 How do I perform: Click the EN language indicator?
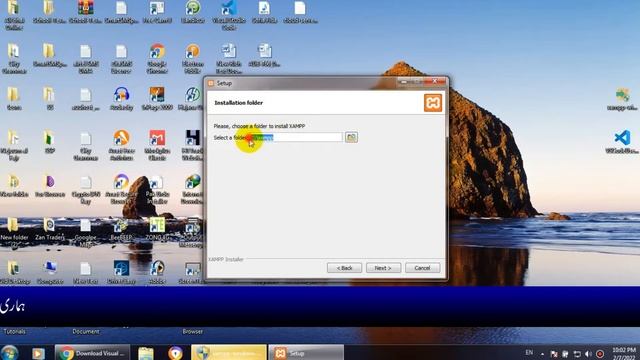coord(529,353)
